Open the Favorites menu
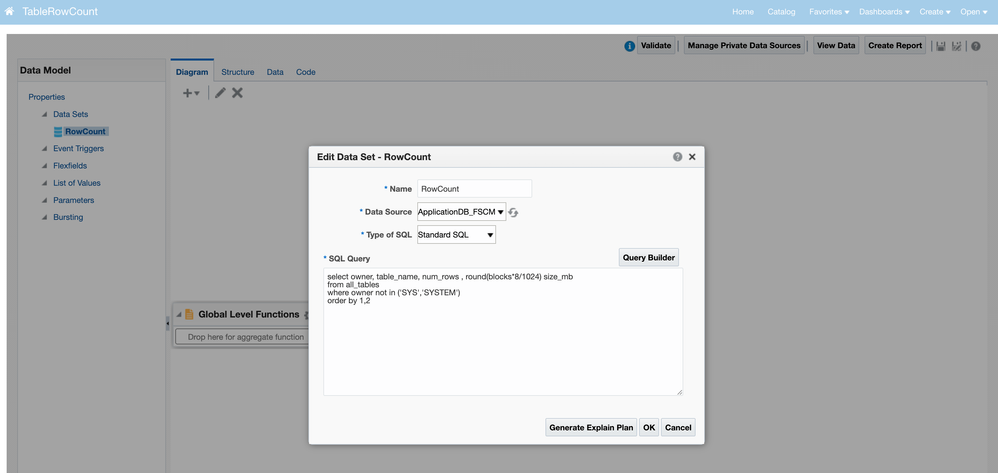Image resolution: width=998 pixels, height=473 pixels. 829,12
